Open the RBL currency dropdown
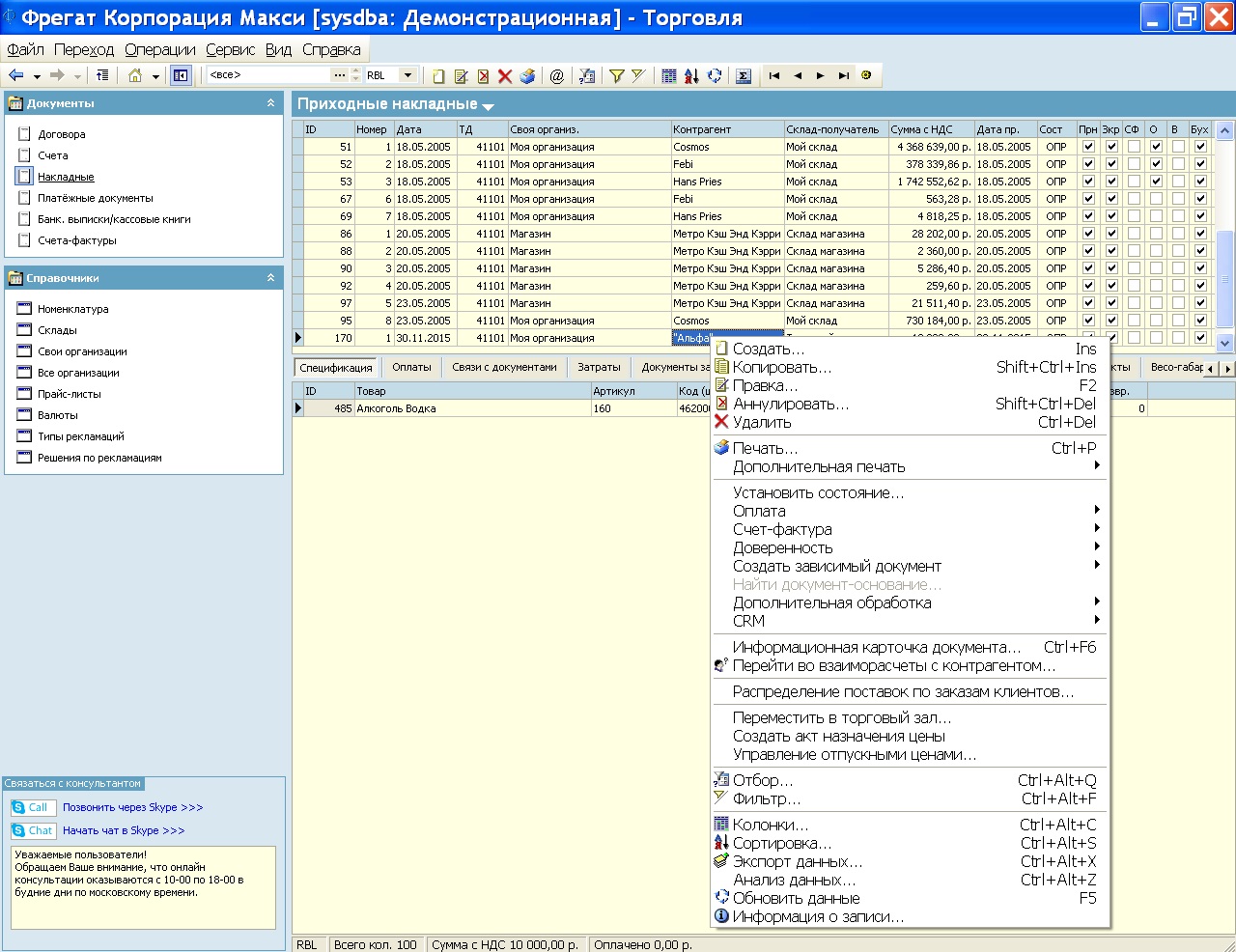1236x952 pixels. pos(408,75)
